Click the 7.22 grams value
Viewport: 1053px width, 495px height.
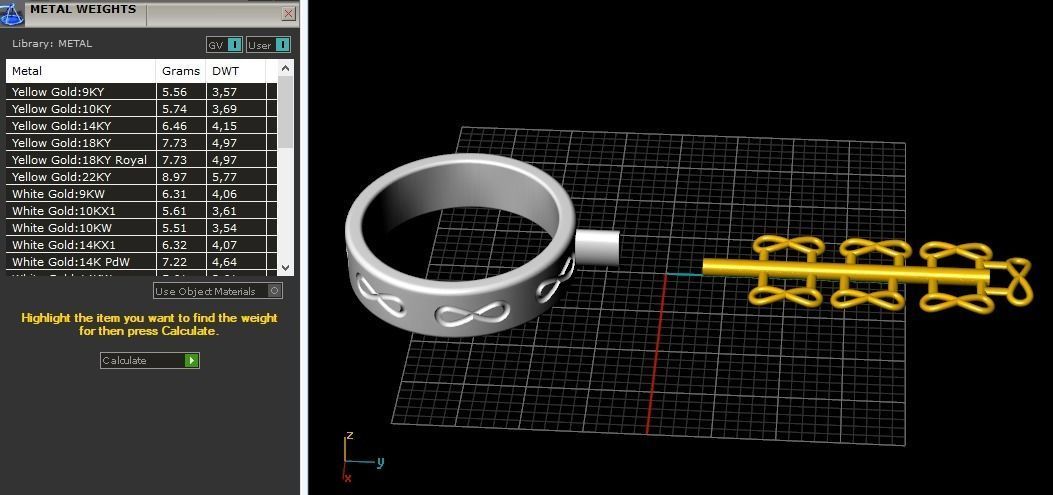pos(175,262)
